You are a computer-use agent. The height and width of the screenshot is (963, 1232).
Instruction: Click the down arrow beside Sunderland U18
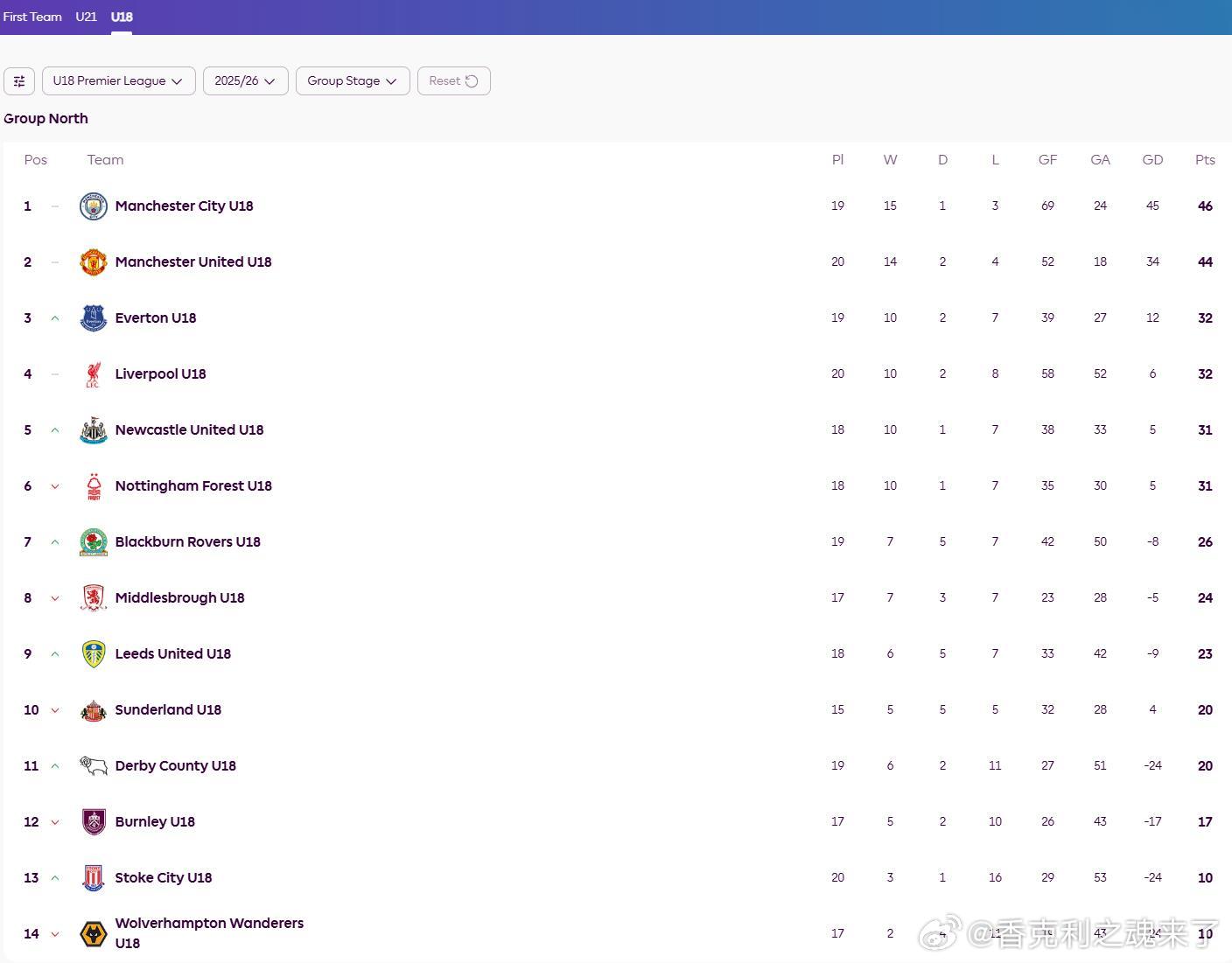coord(55,710)
